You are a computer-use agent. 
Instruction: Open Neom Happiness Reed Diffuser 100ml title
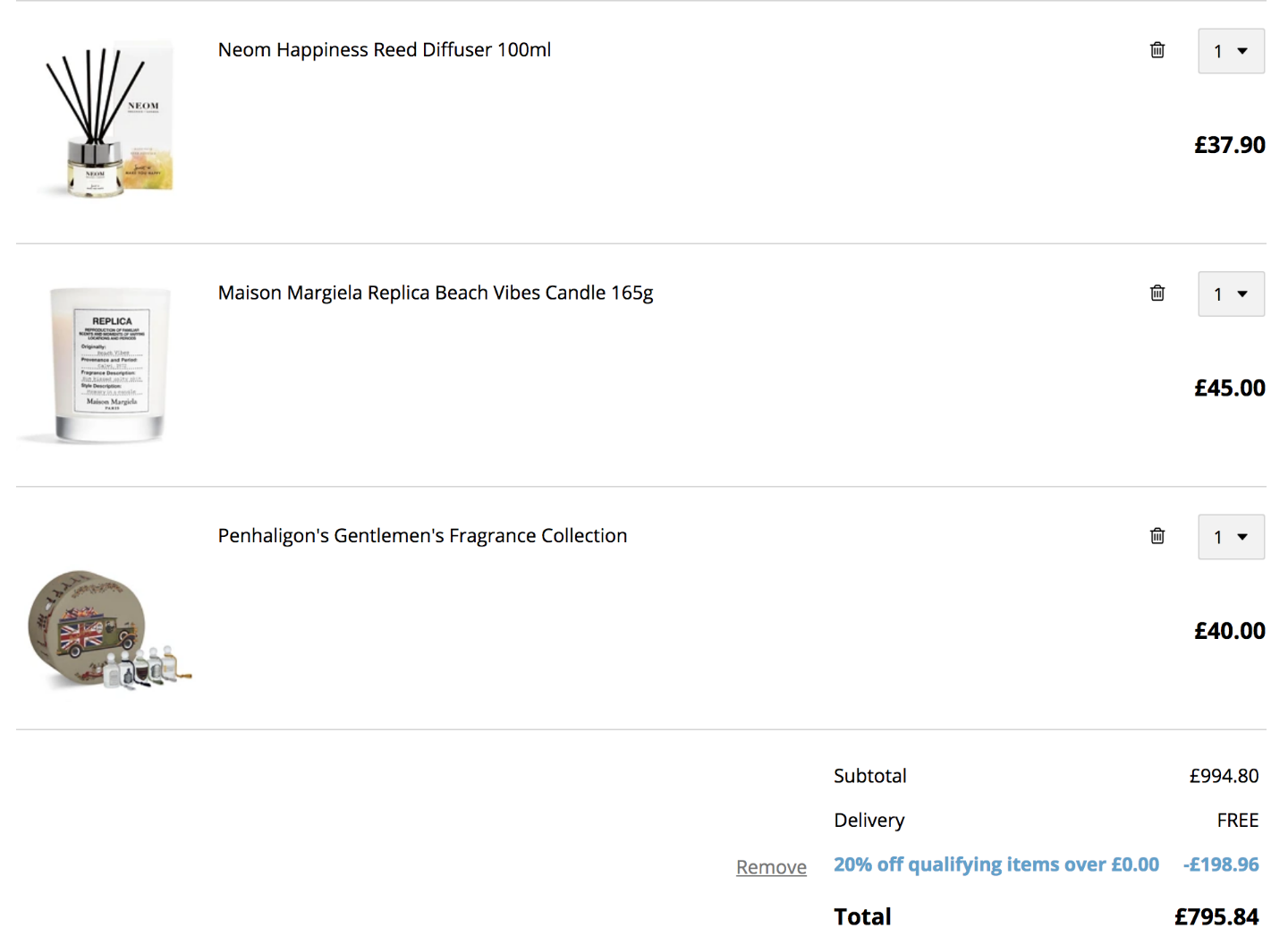[x=385, y=50]
